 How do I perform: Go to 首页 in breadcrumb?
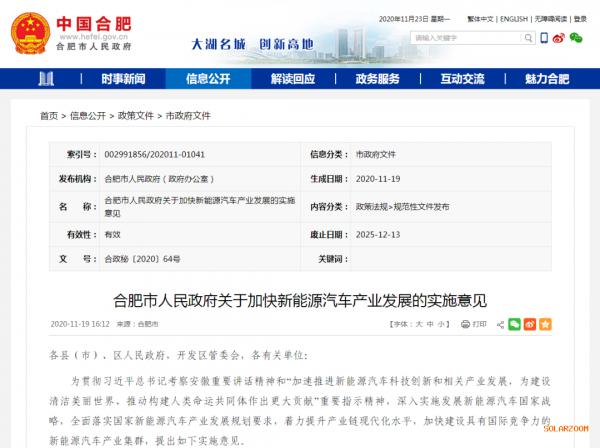[x=49, y=116]
